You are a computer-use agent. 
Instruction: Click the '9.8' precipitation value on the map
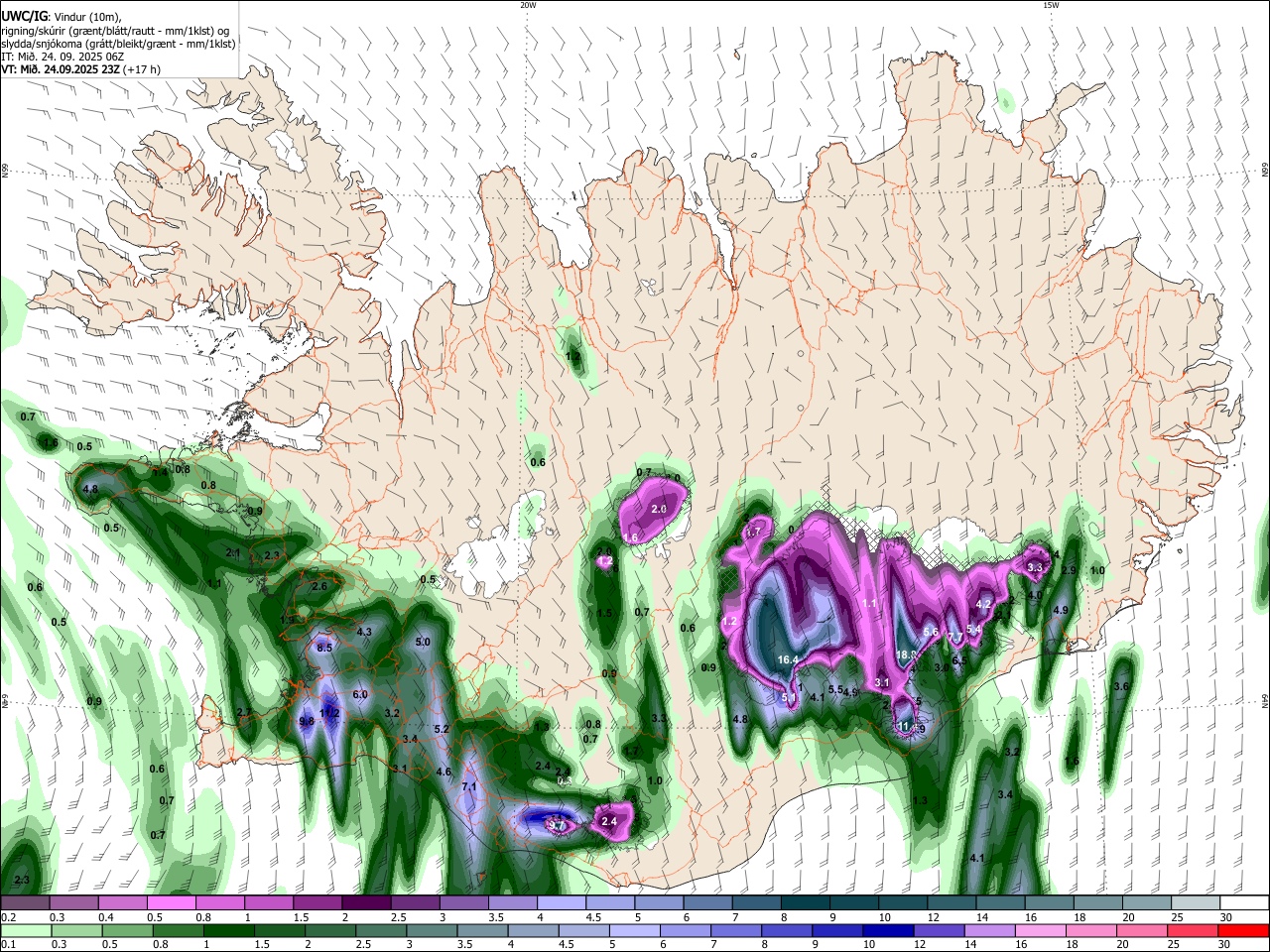[306, 721]
